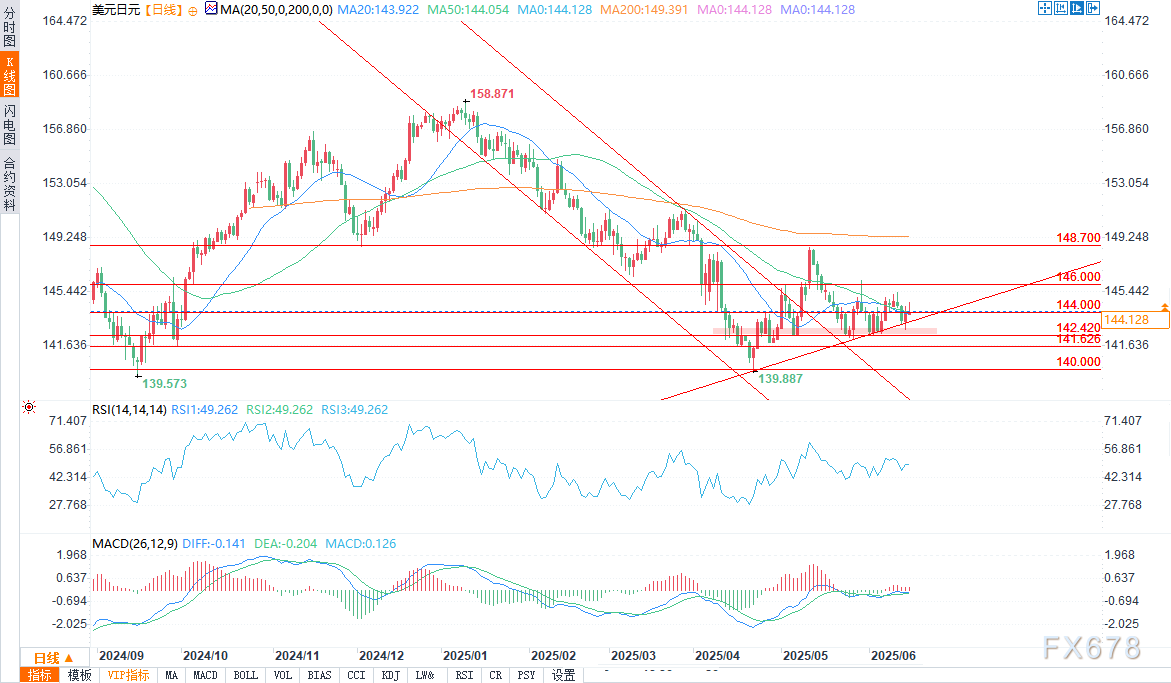Switch to the 分时图 side tab
The height and width of the screenshot is (683, 1171).
[9, 25]
